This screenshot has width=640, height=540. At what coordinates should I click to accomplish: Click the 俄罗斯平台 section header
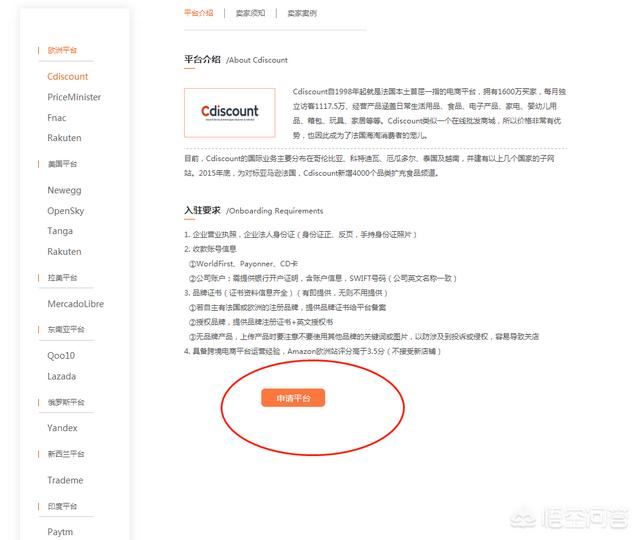66,402
